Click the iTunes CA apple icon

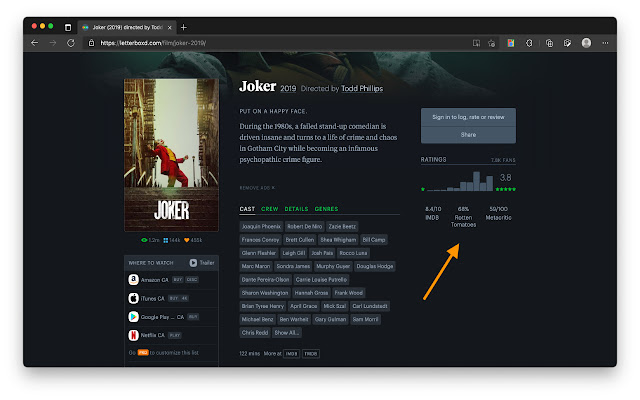(x=133, y=298)
